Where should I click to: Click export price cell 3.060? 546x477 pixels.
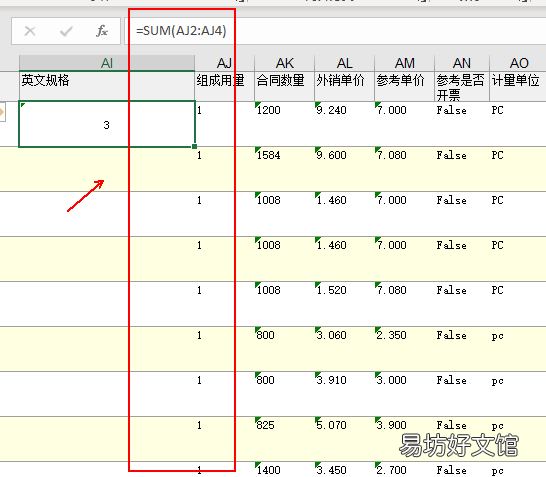coord(344,349)
